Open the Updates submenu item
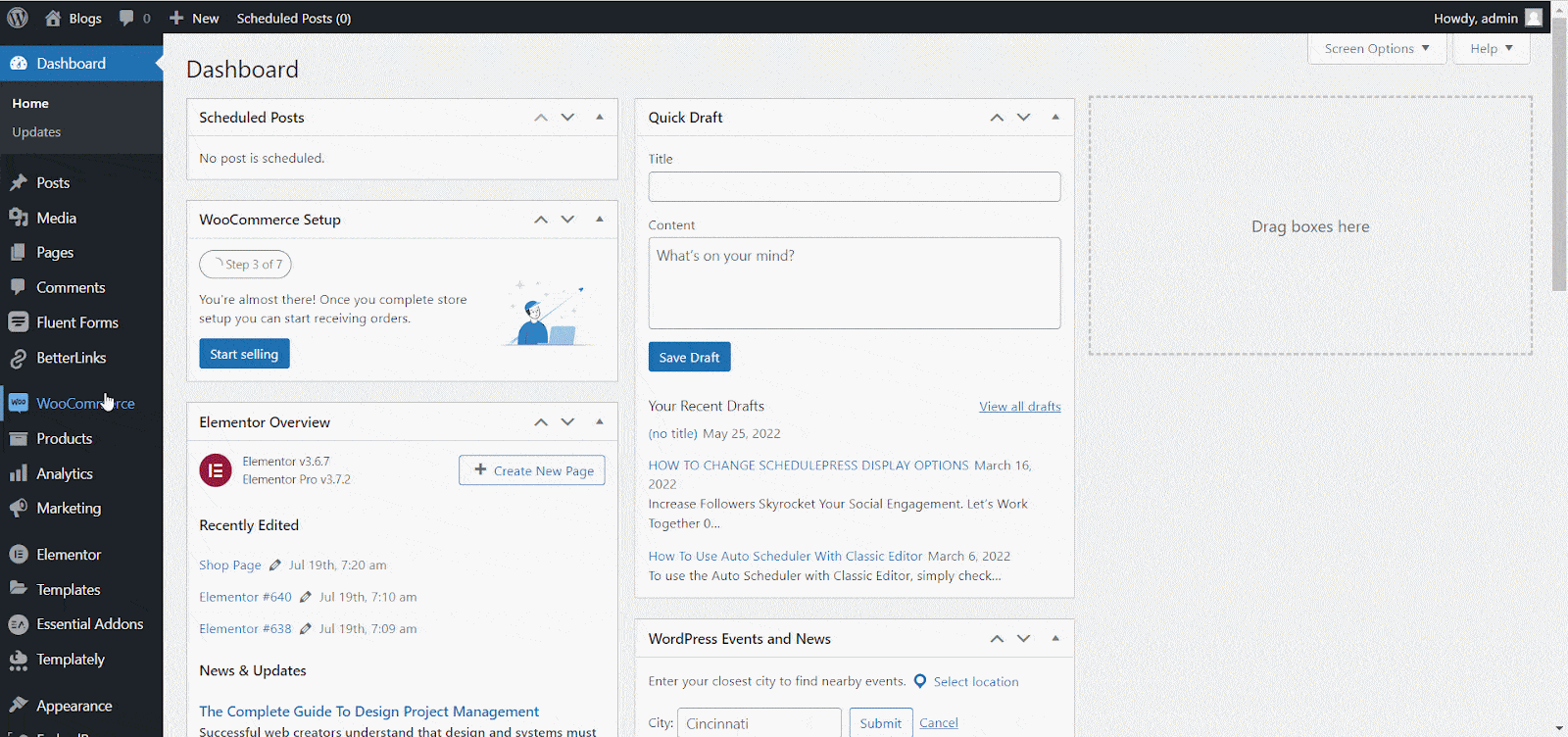The image size is (1568, 737). tap(36, 132)
